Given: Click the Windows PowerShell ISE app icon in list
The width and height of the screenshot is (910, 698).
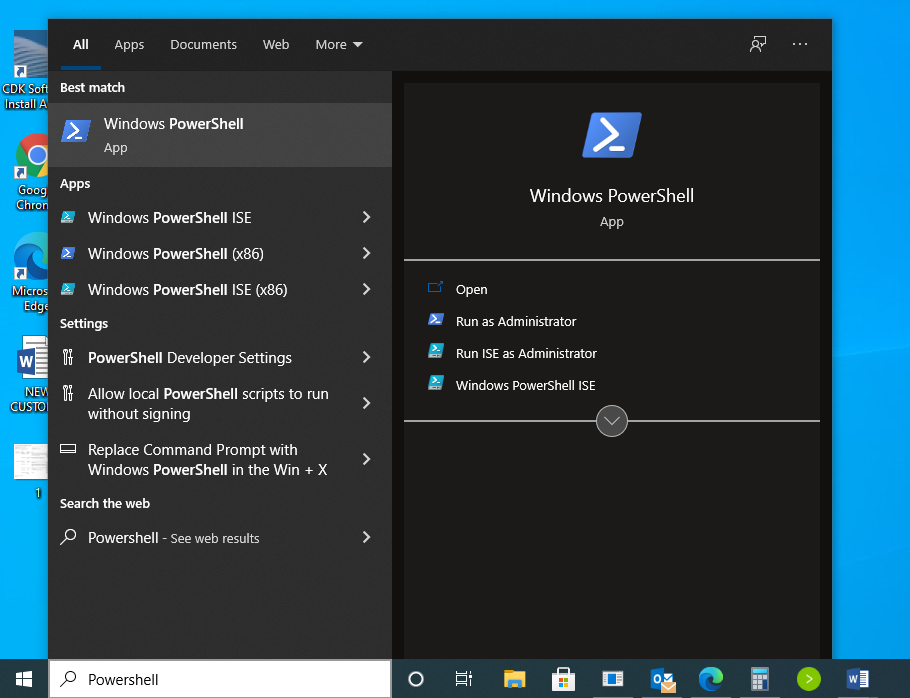Looking at the screenshot, I should point(68,218).
